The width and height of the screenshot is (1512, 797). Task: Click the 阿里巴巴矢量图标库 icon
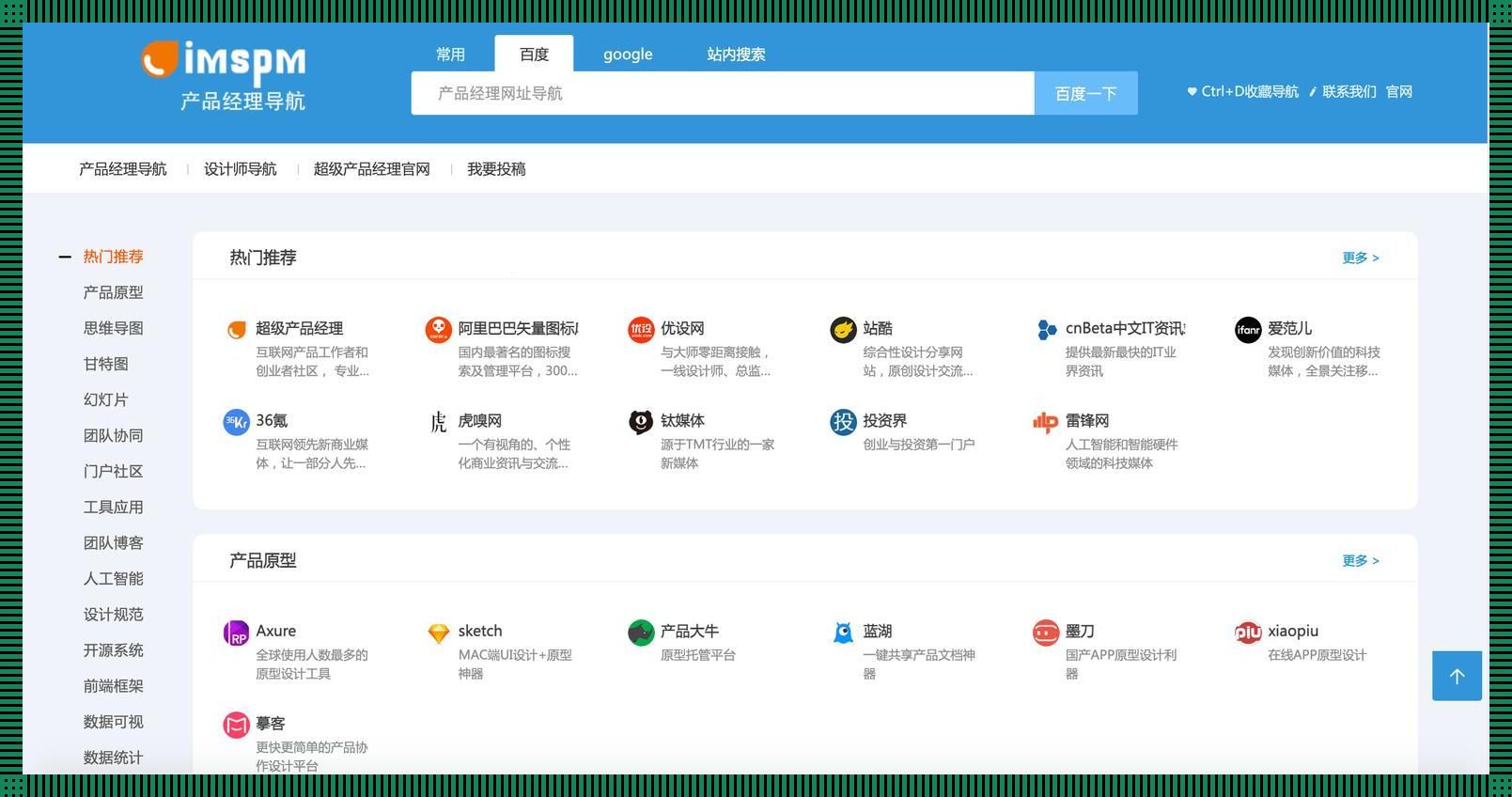[438, 330]
